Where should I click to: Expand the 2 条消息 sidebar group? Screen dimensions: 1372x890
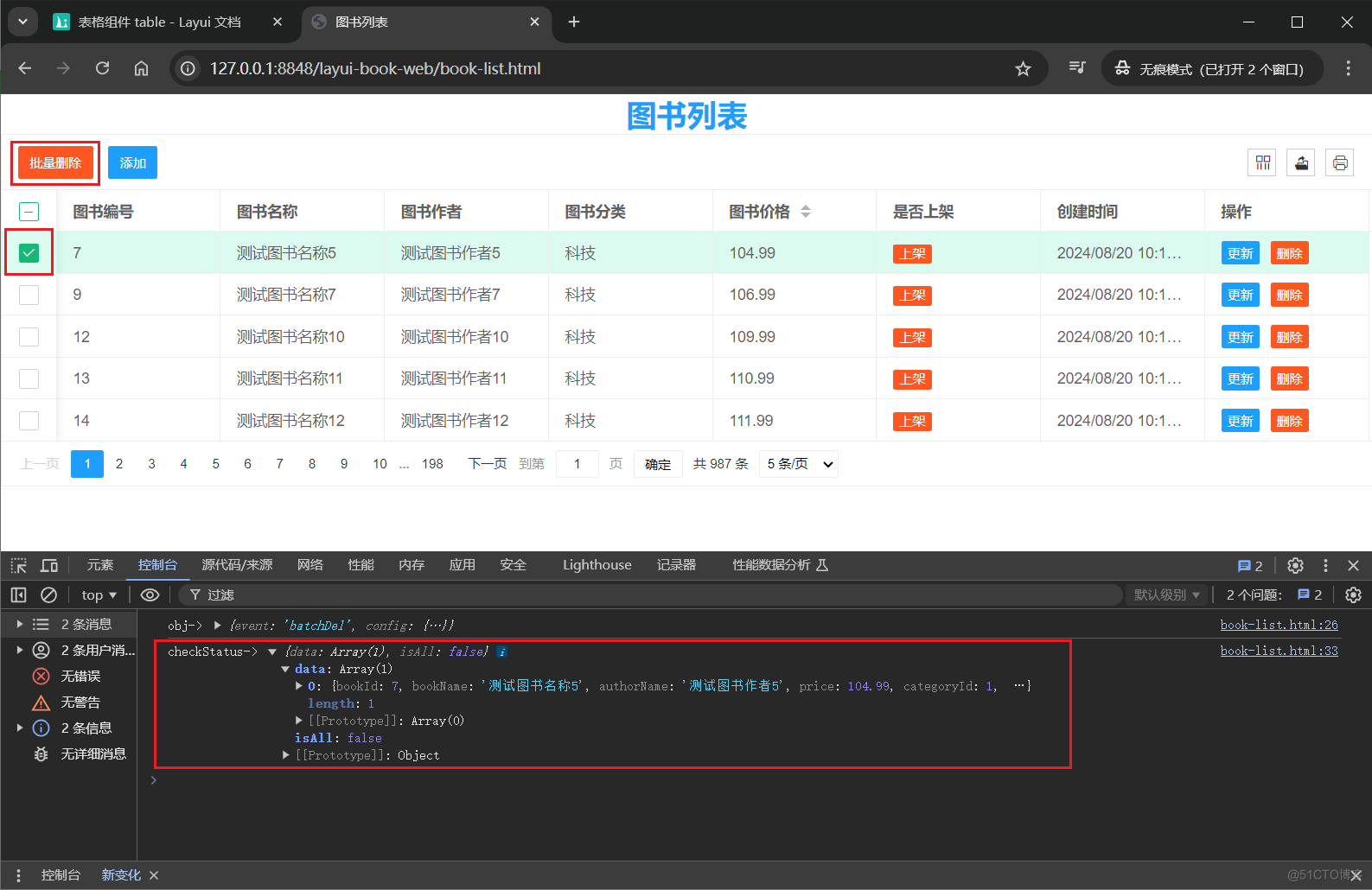tap(19, 624)
